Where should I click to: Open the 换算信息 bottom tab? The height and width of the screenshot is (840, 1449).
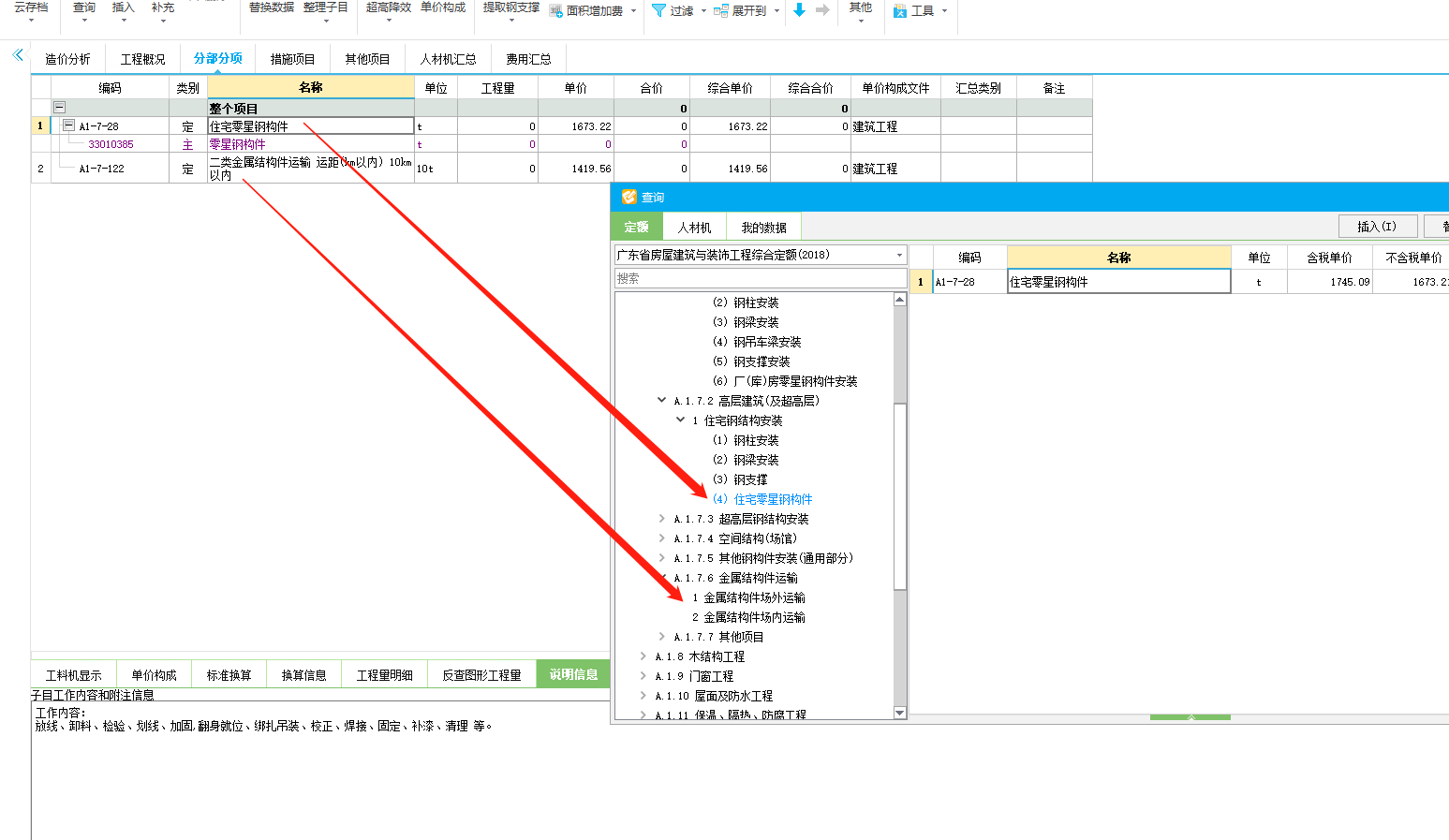pyautogui.click(x=304, y=675)
